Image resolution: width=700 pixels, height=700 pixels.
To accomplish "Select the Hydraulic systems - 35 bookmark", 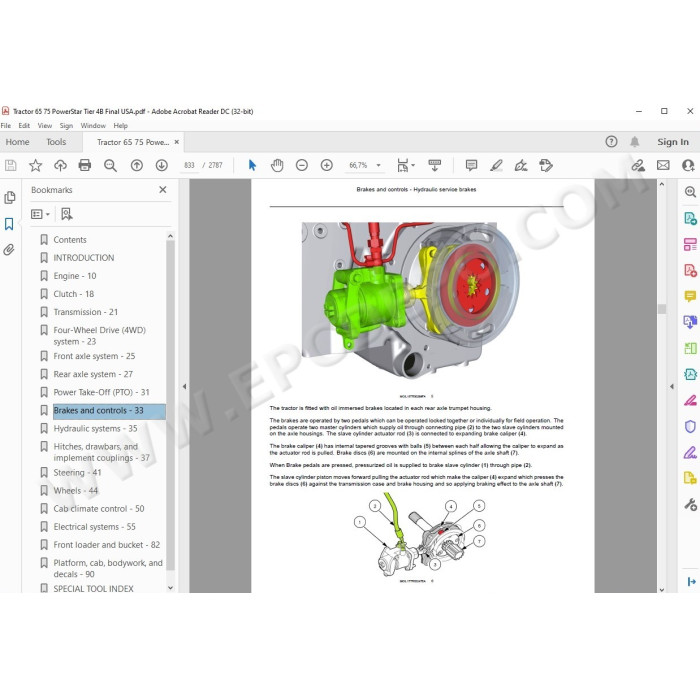I will point(96,429).
